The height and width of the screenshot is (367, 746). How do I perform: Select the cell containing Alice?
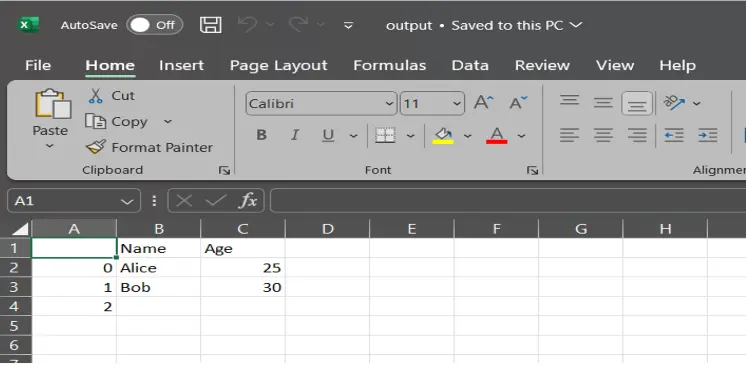pos(158,268)
